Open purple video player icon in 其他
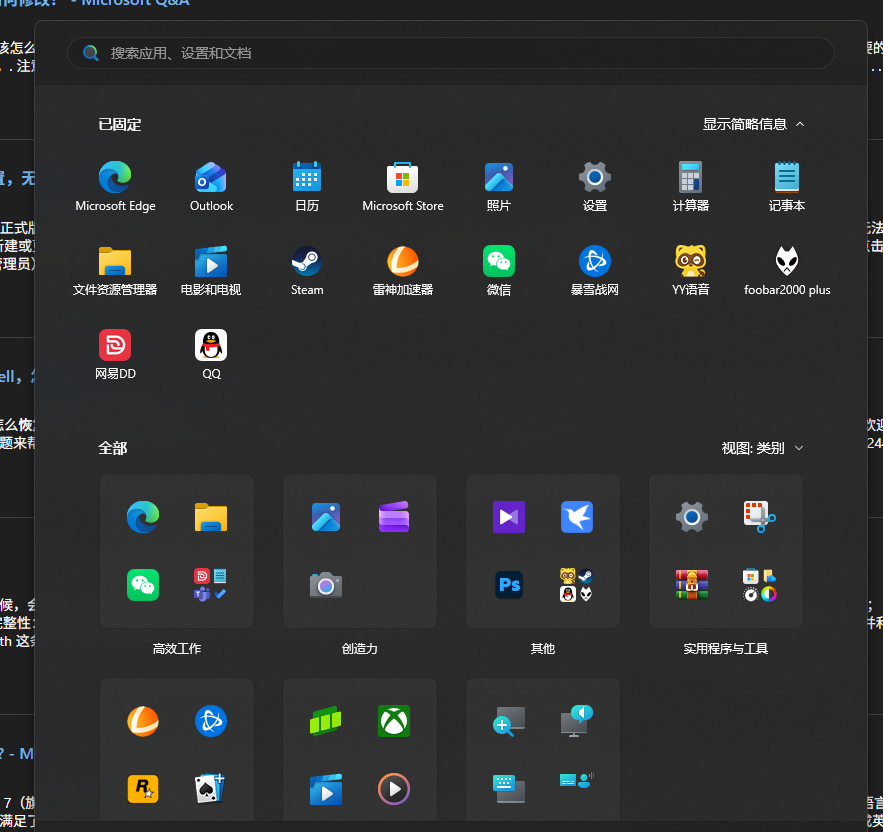 coord(509,517)
